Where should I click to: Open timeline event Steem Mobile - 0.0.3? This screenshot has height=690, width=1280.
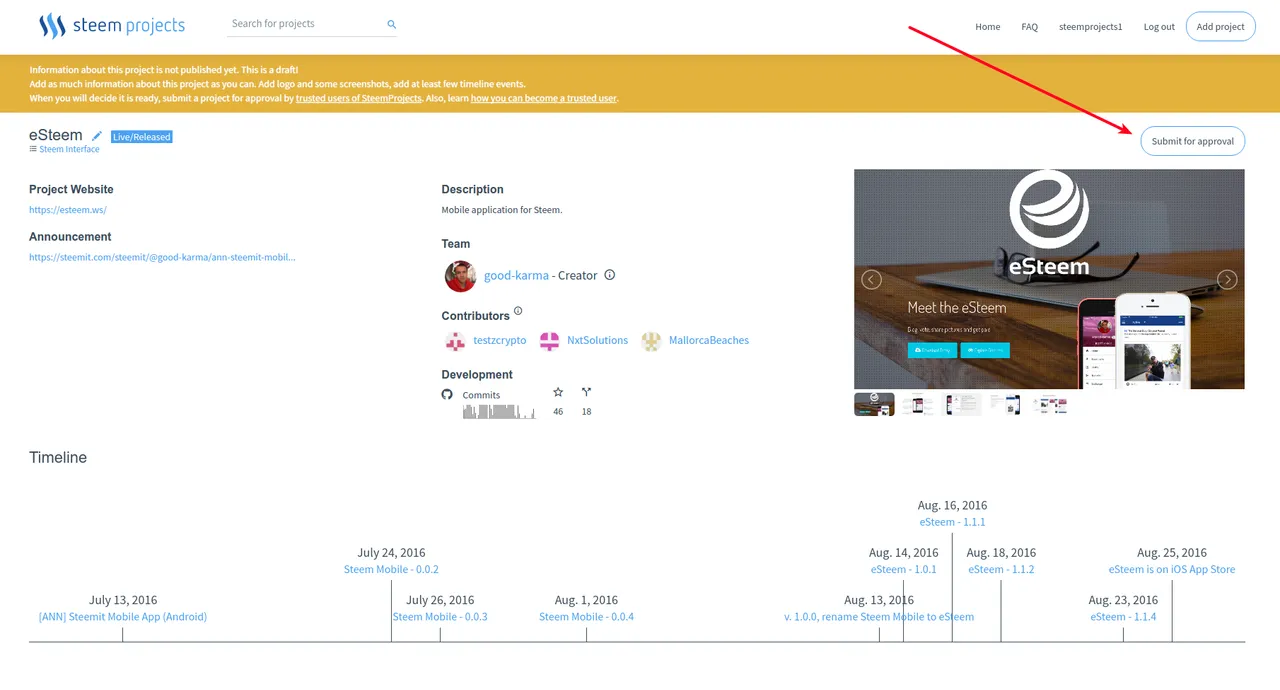(440, 617)
